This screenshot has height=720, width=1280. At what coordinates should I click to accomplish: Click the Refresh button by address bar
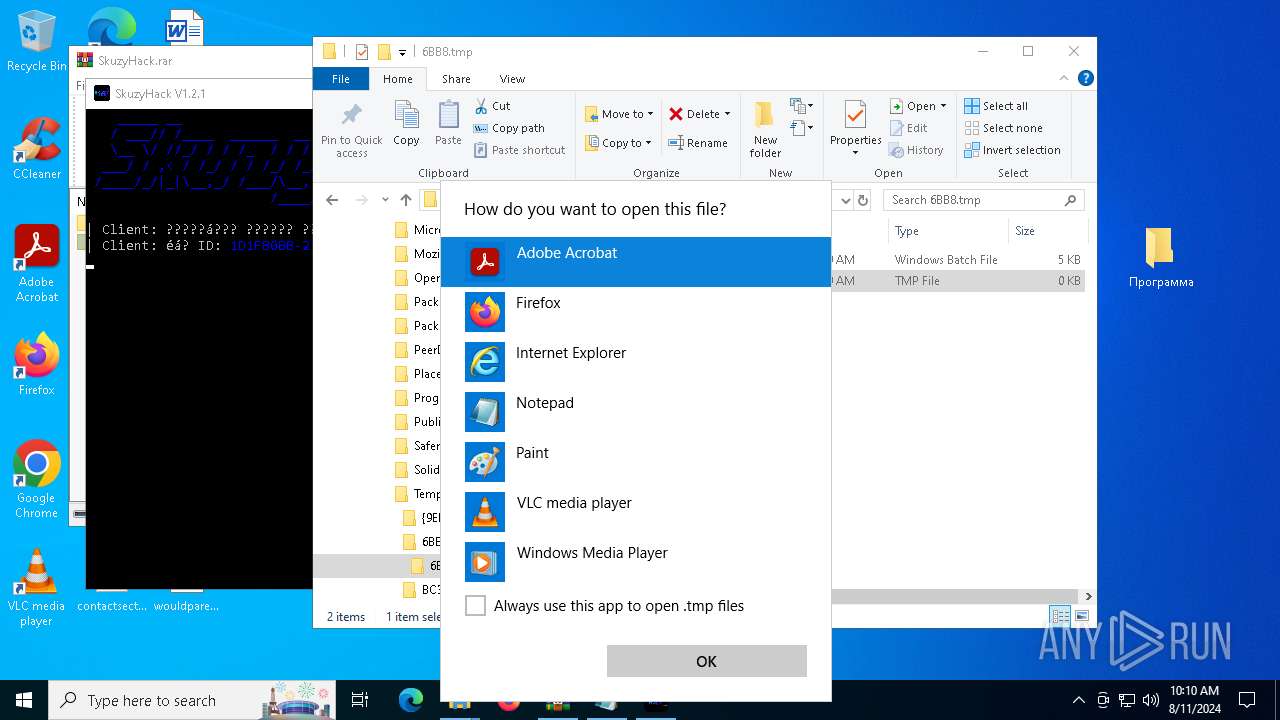[x=863, y=200]
